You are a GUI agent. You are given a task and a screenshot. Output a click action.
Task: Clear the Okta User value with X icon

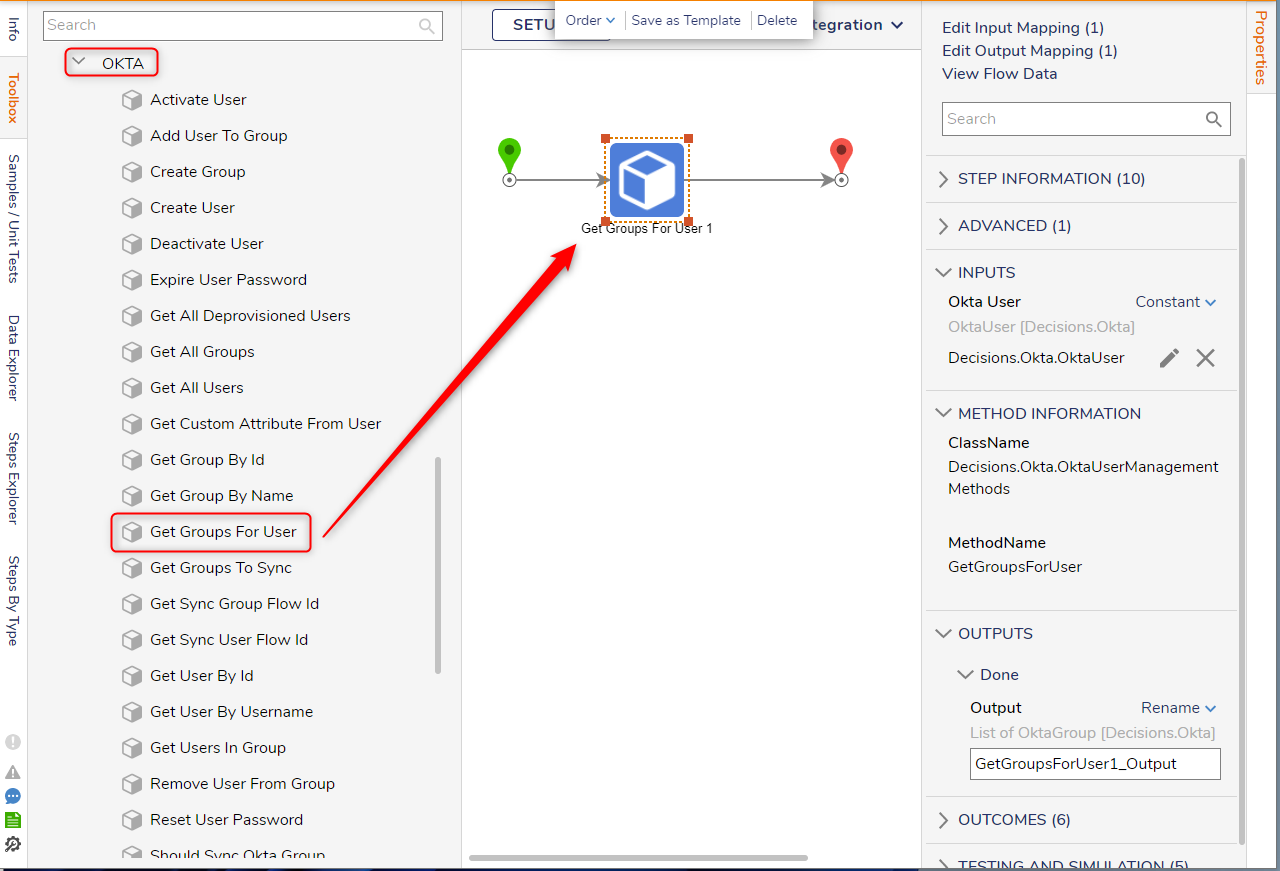point(1206,358)
